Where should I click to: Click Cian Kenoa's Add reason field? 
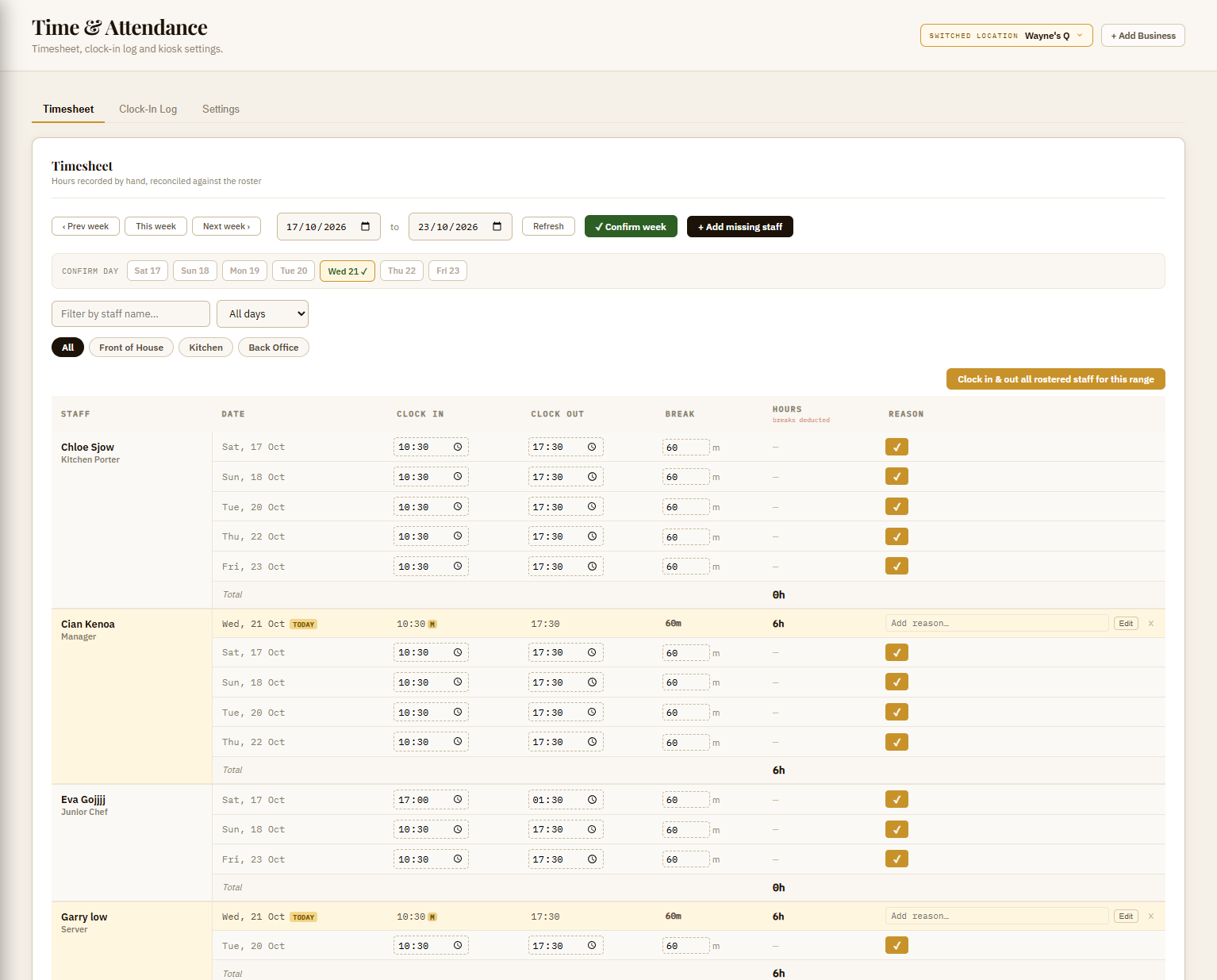tap(996, 624)
